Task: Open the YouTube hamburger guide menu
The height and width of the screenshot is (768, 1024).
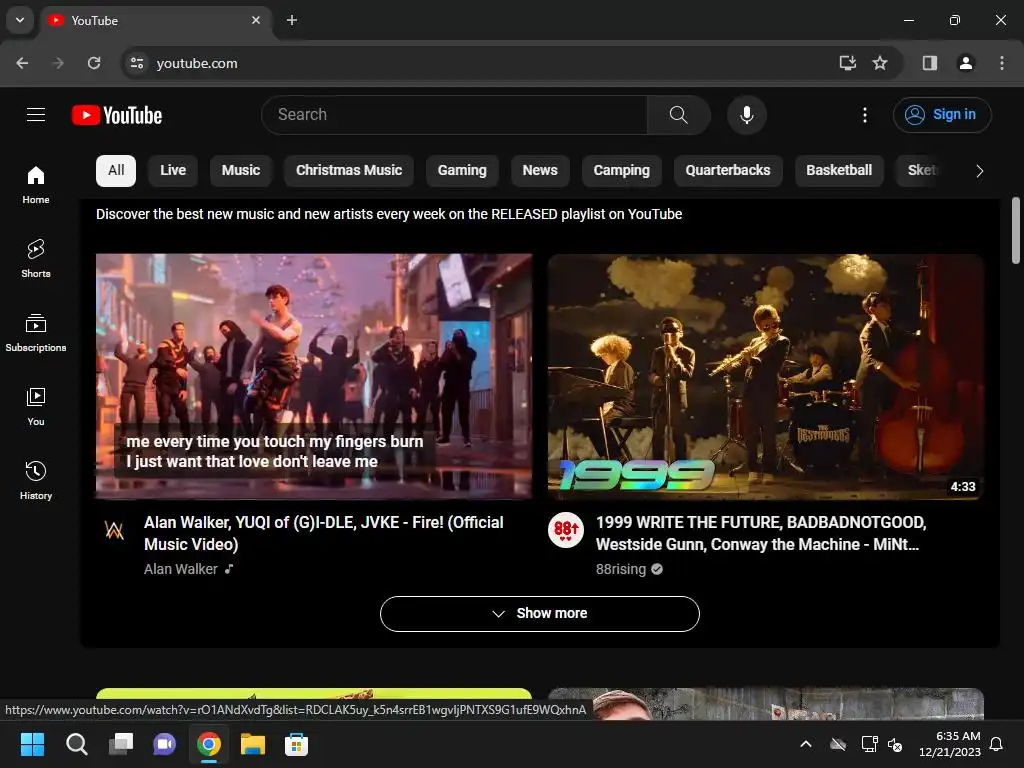Action: point(36,115)
